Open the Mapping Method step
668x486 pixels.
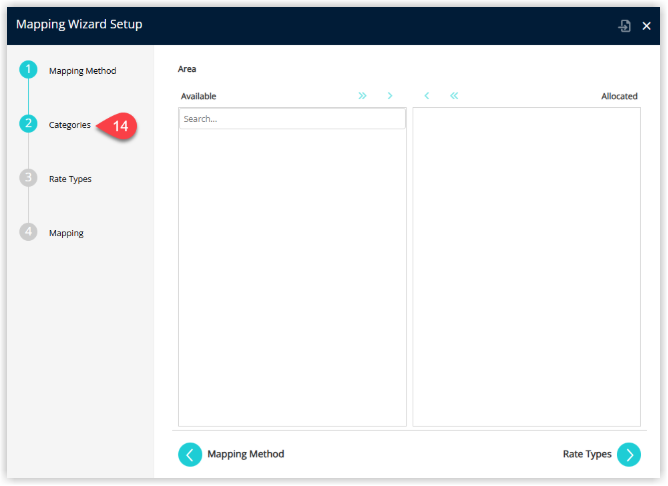pyautogui.click(x=82, y=71)
